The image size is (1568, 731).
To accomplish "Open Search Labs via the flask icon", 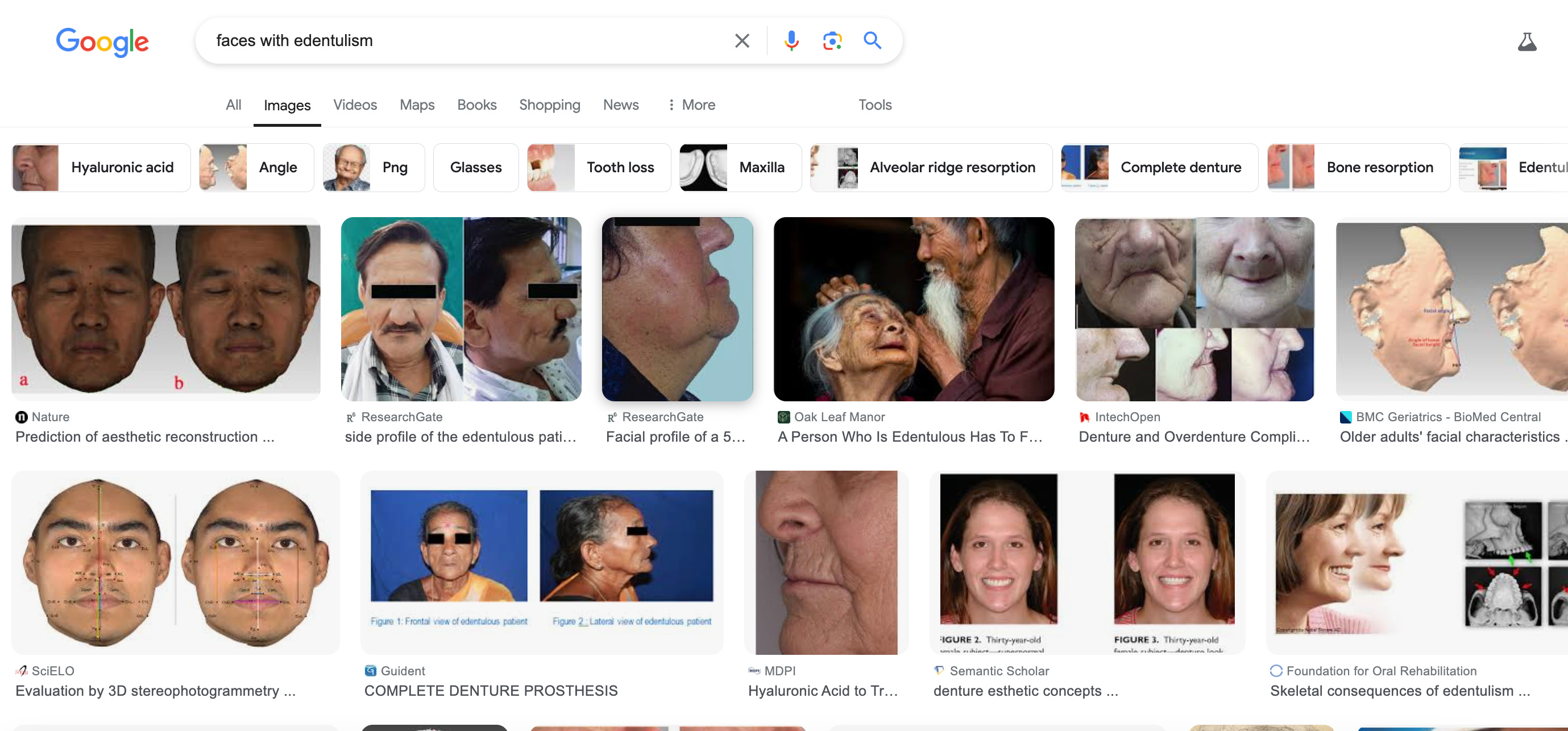I will (1526, 41).
